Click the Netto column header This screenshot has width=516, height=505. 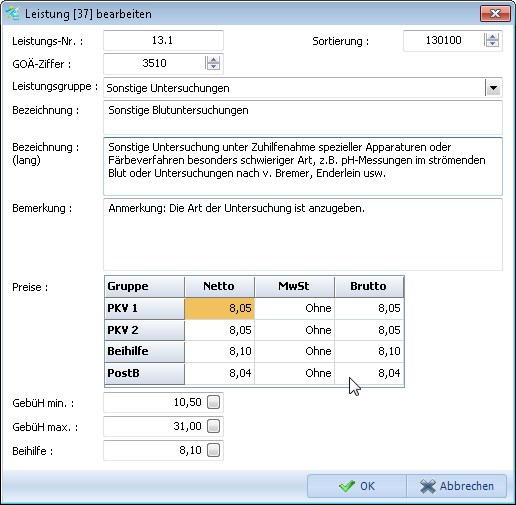219,286
